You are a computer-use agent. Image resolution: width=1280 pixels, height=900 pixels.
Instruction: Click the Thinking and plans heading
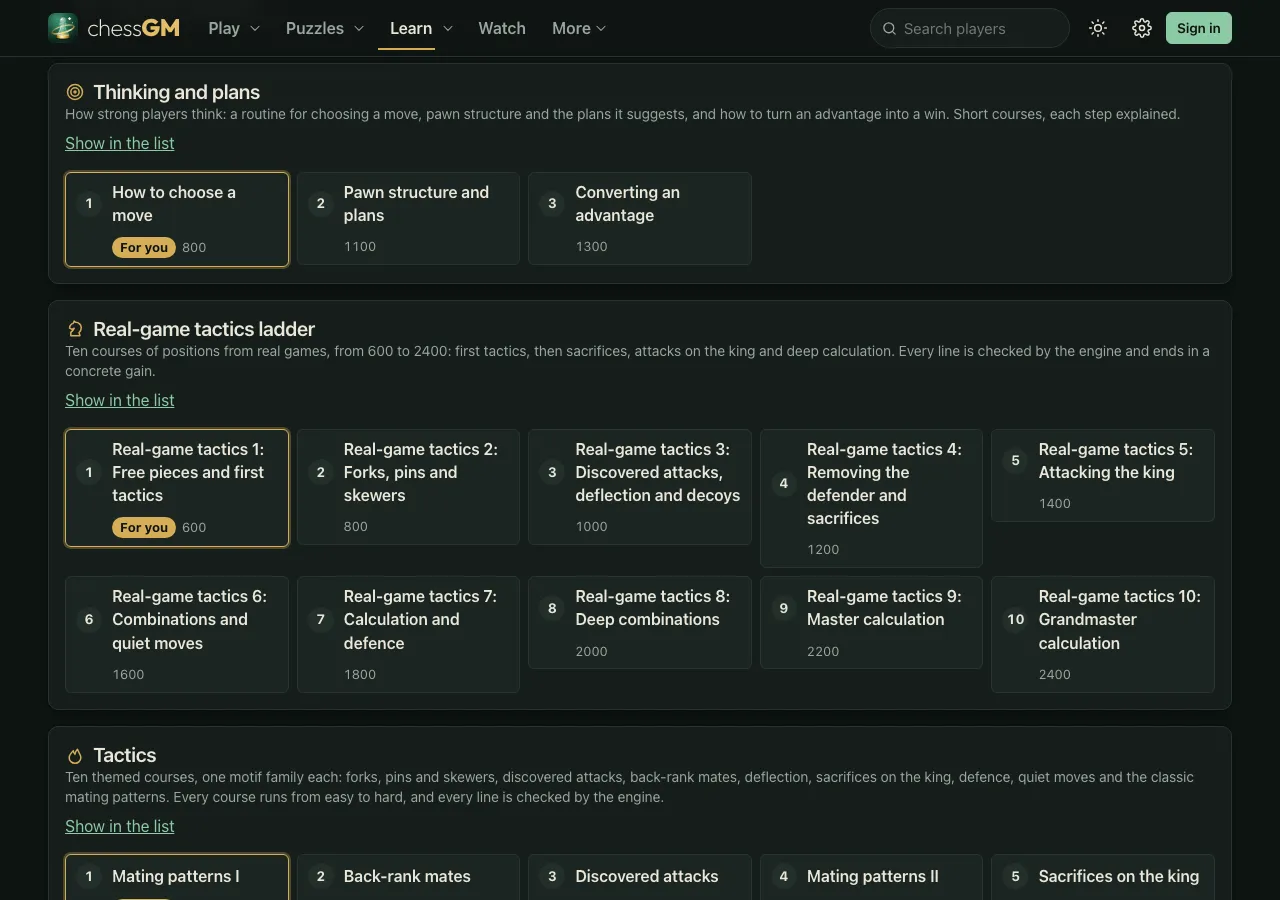coord(176,92)
